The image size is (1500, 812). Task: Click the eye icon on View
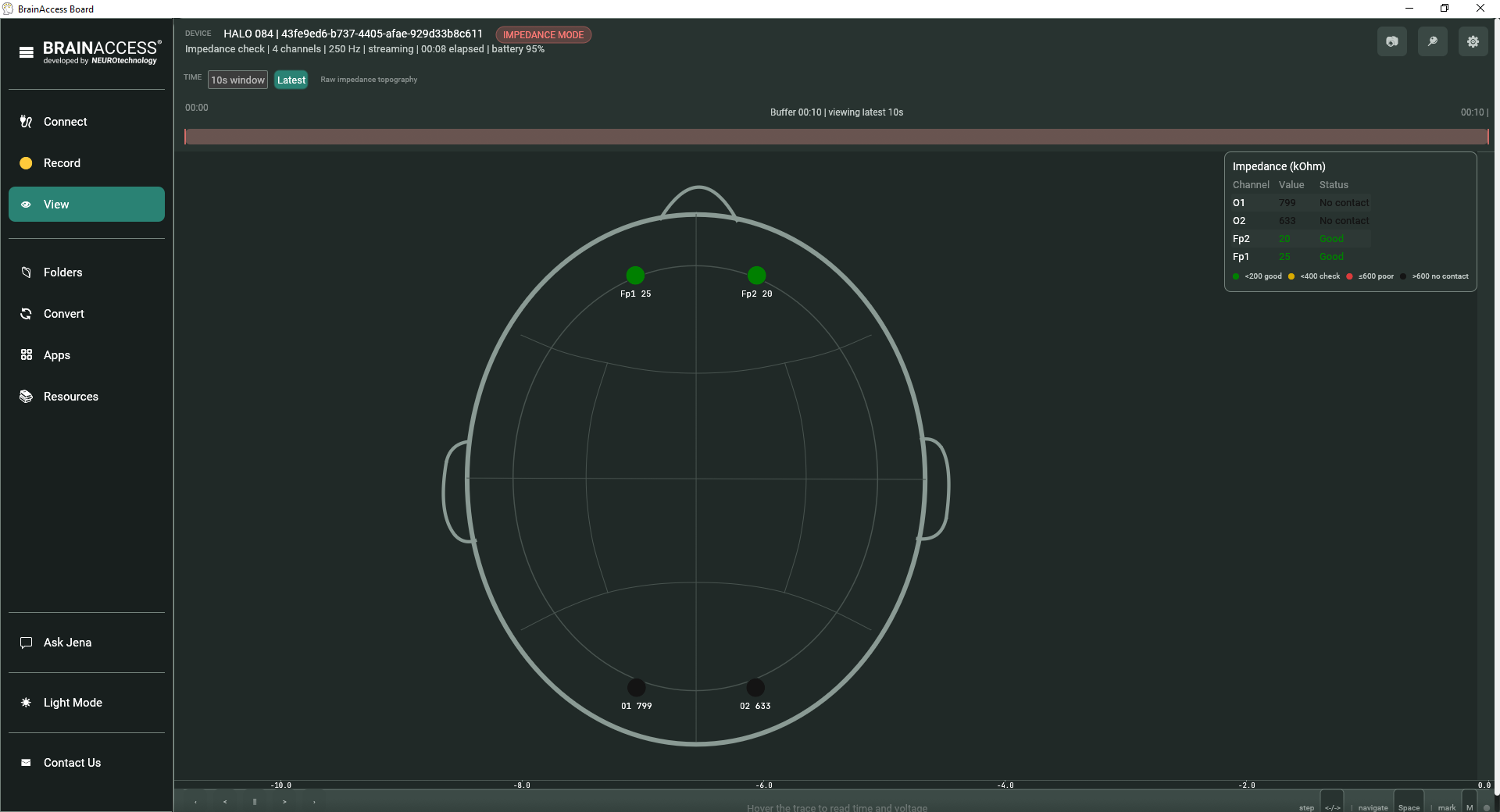coord(26,205)
